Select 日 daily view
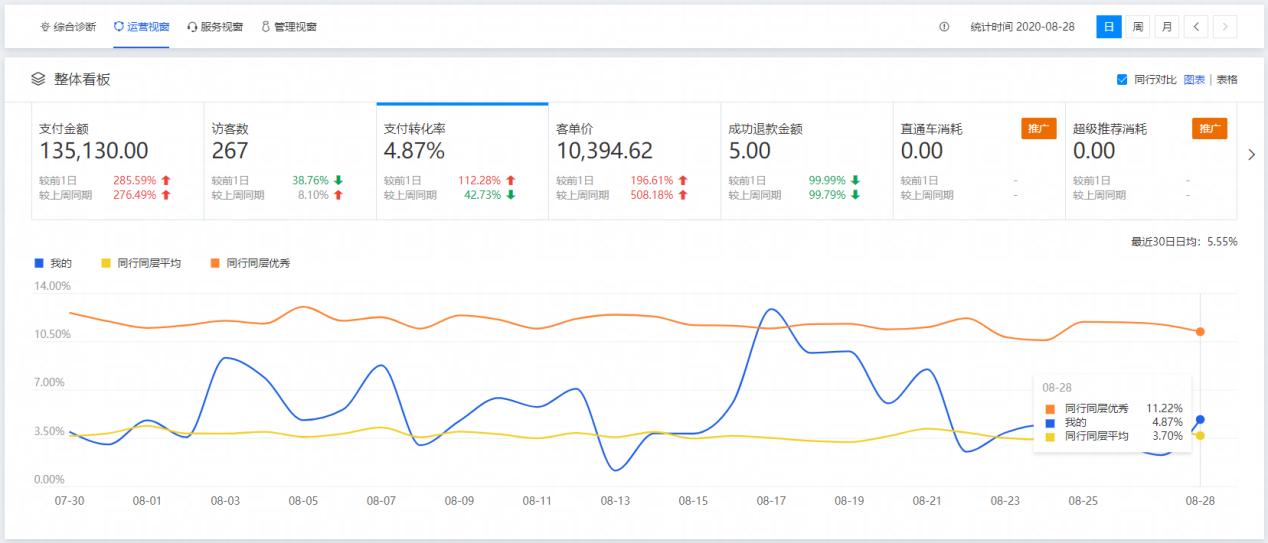Image resolution: width=1268 pixels, height=543 pixels. coord(1109,27)
